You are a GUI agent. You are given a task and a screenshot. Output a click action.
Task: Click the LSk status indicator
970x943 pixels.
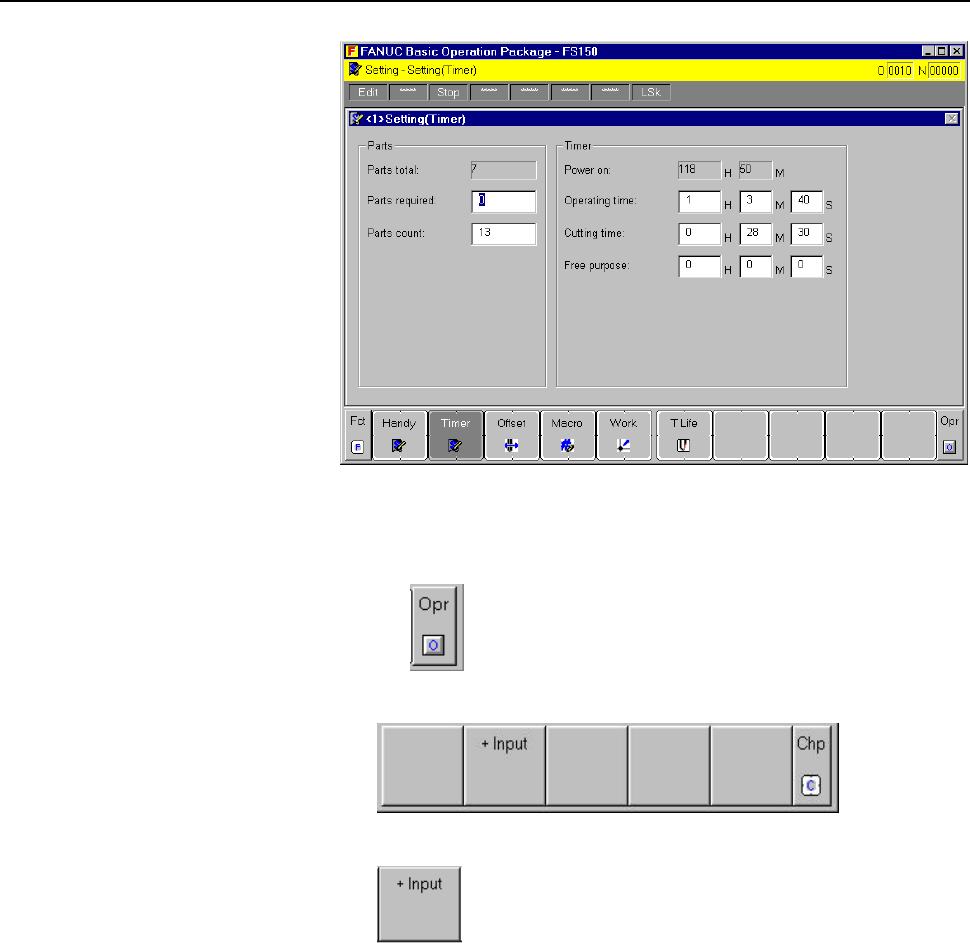pyautogui.click(x=651, y=92)
